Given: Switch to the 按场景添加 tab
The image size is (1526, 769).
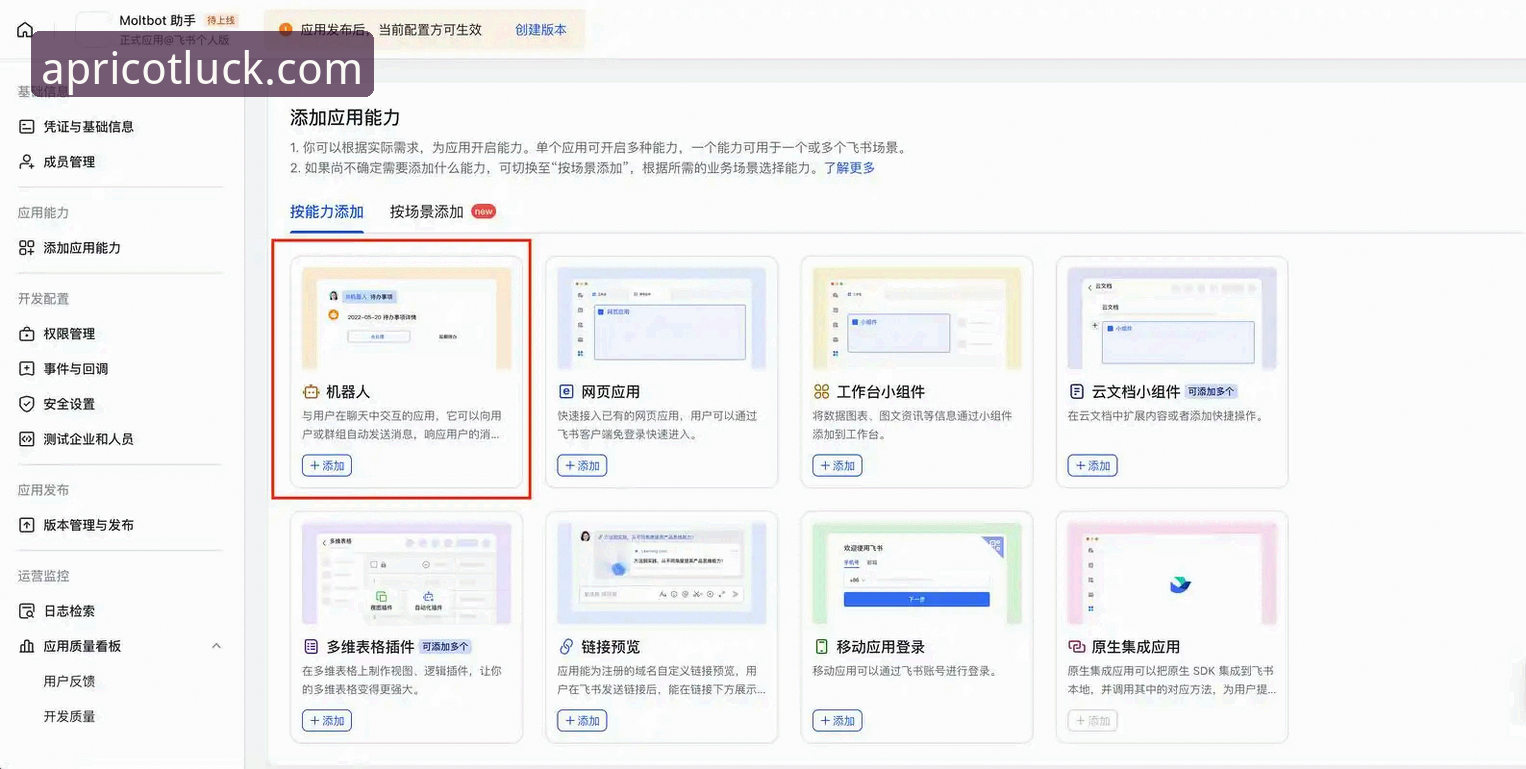Looking at the screenshot, I should 427,212.
